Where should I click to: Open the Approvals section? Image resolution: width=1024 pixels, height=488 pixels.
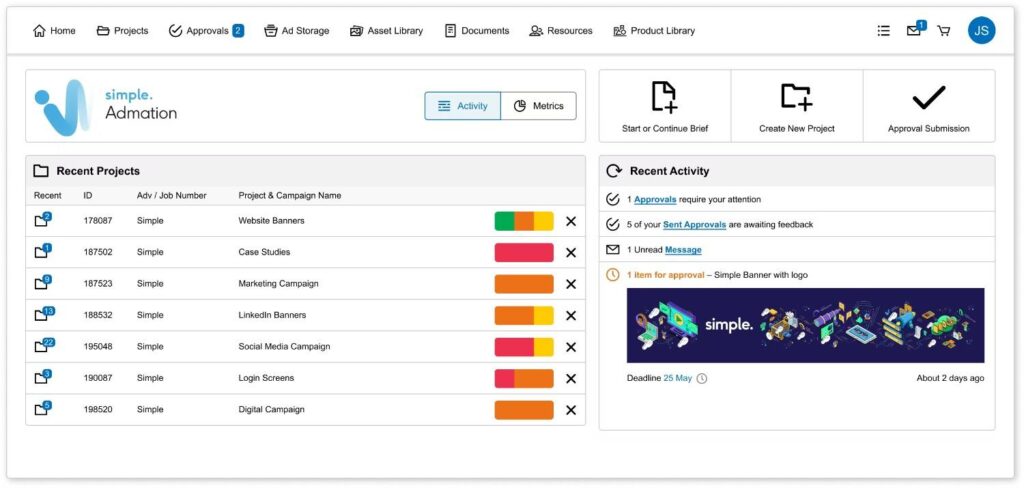[x=206, y=31]
